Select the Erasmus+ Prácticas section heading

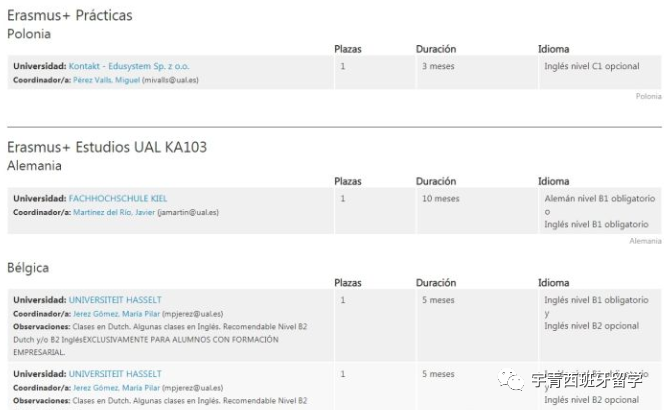click(x=69, y=15)
